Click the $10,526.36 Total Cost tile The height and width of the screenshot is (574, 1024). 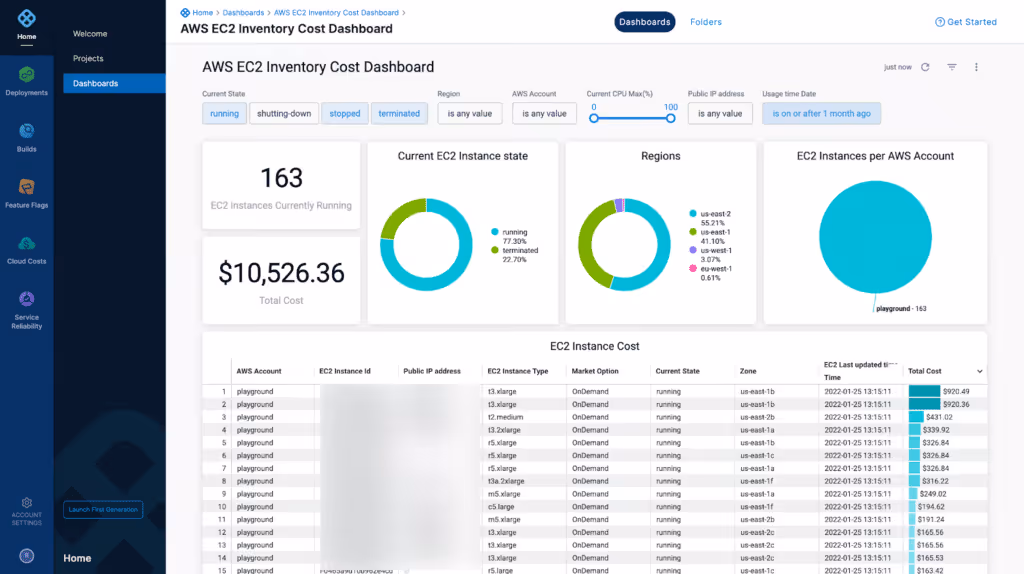[281, 281]
